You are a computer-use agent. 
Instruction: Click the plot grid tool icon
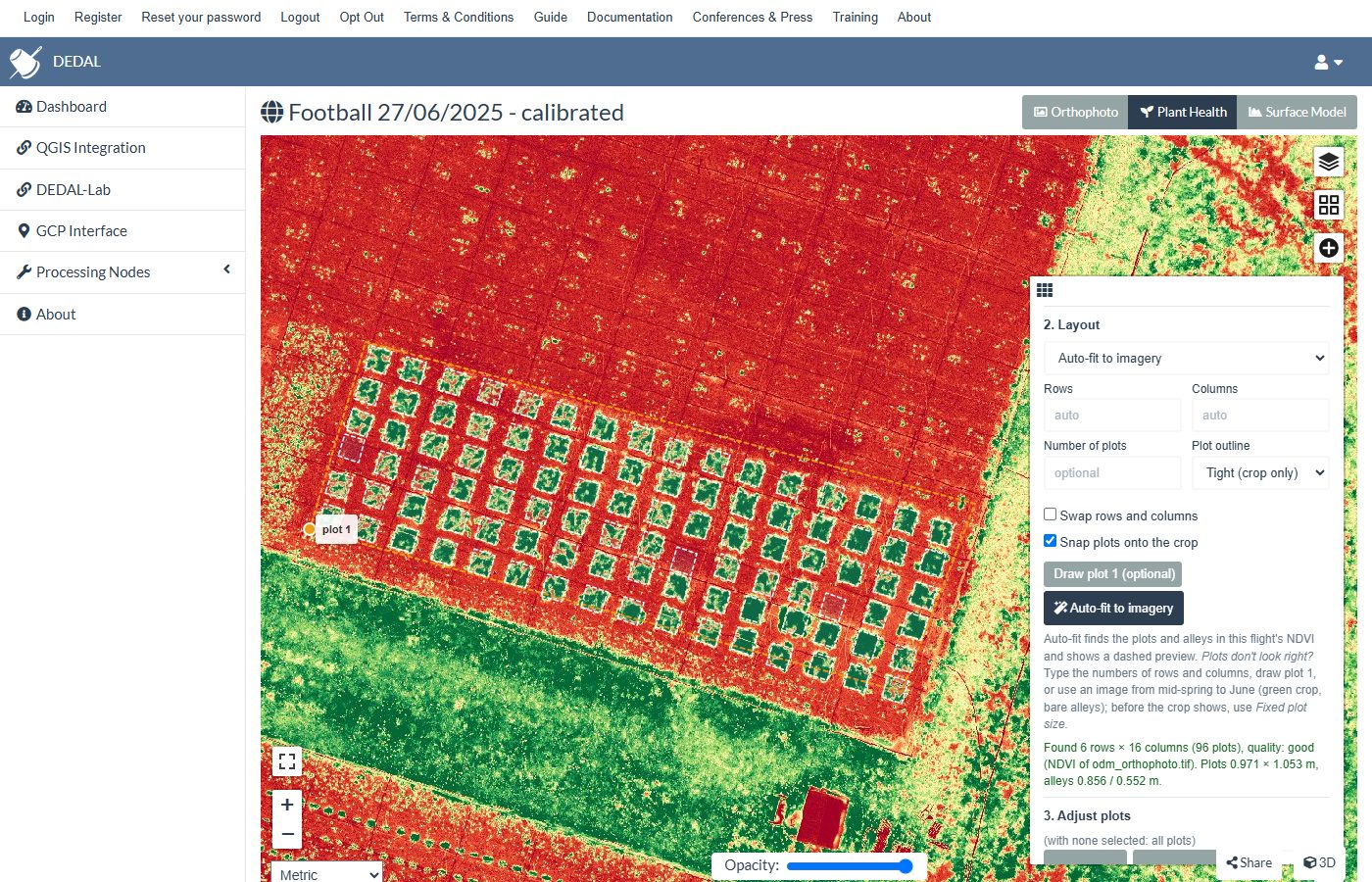point(1329,205)
